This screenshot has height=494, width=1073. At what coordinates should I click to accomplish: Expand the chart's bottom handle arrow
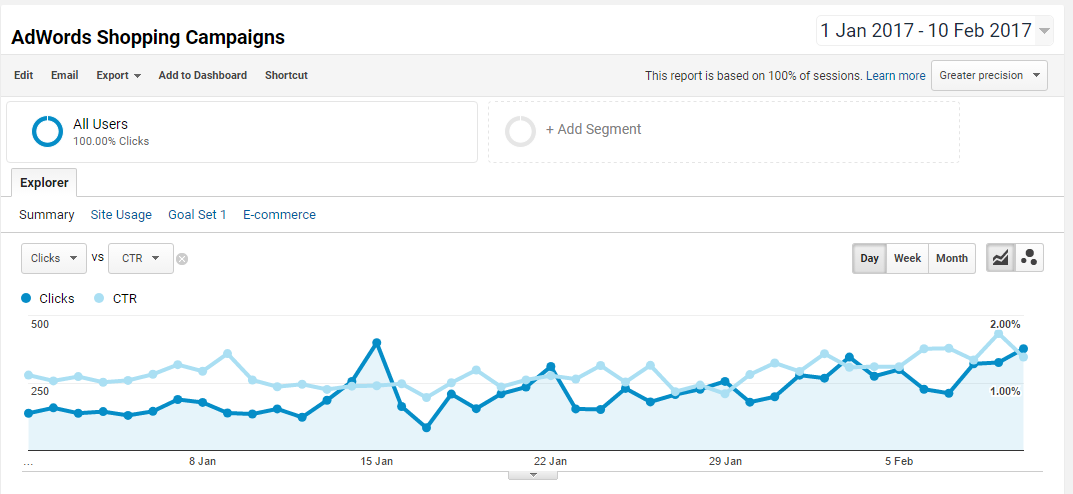[533, 475]
